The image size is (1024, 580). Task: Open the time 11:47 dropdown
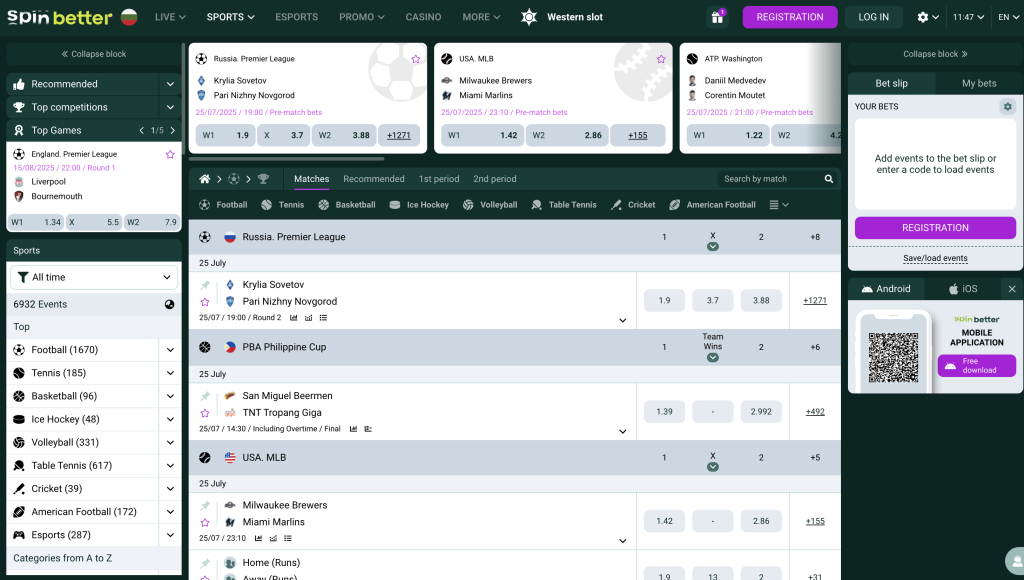click(x=968, y=17)
